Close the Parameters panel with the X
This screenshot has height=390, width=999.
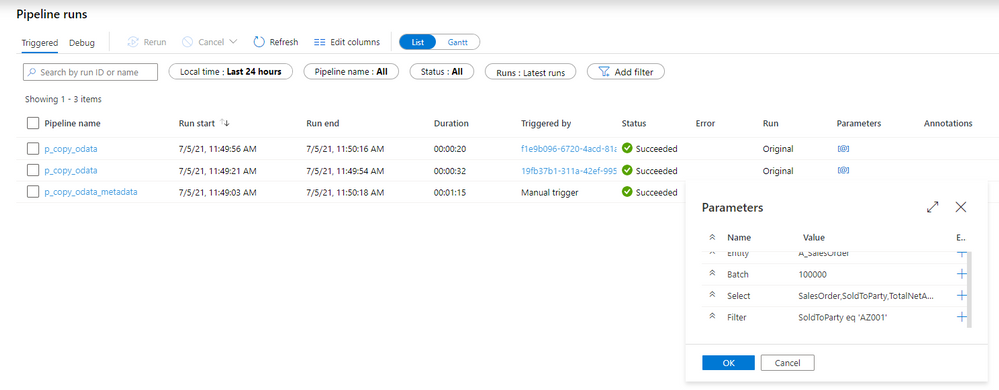point(961,207)
